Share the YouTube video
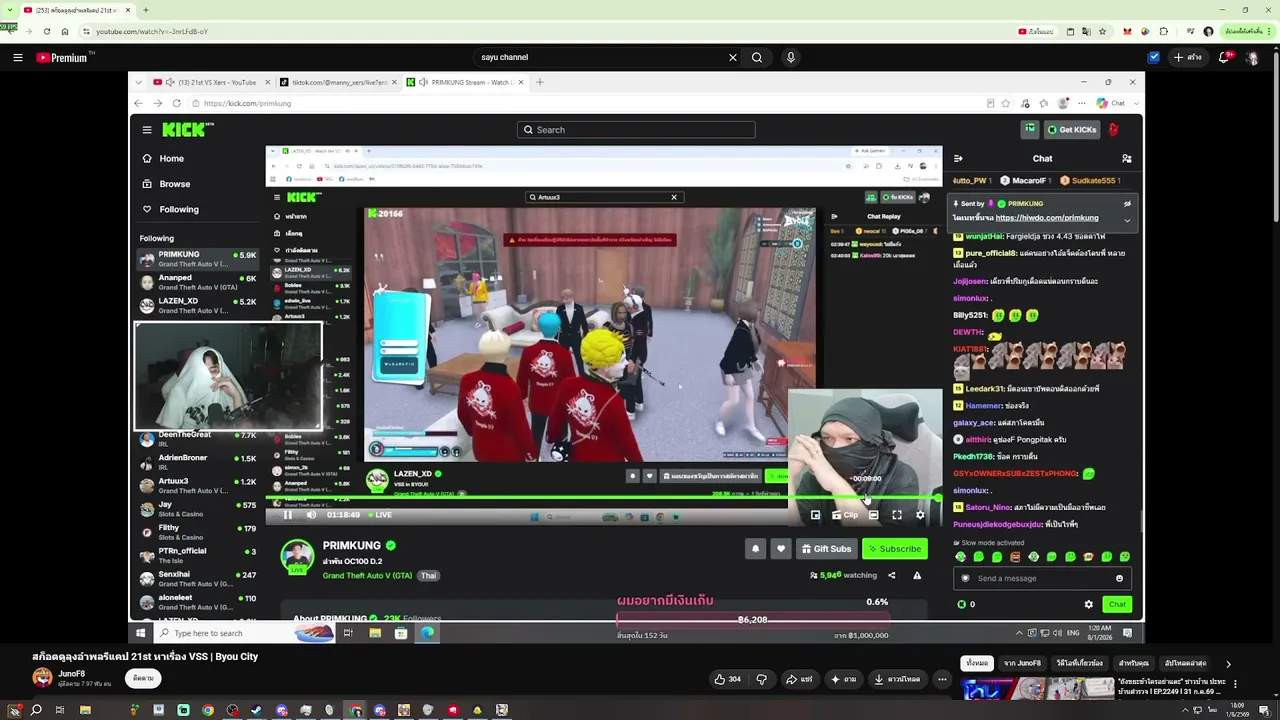 (799, 679)
